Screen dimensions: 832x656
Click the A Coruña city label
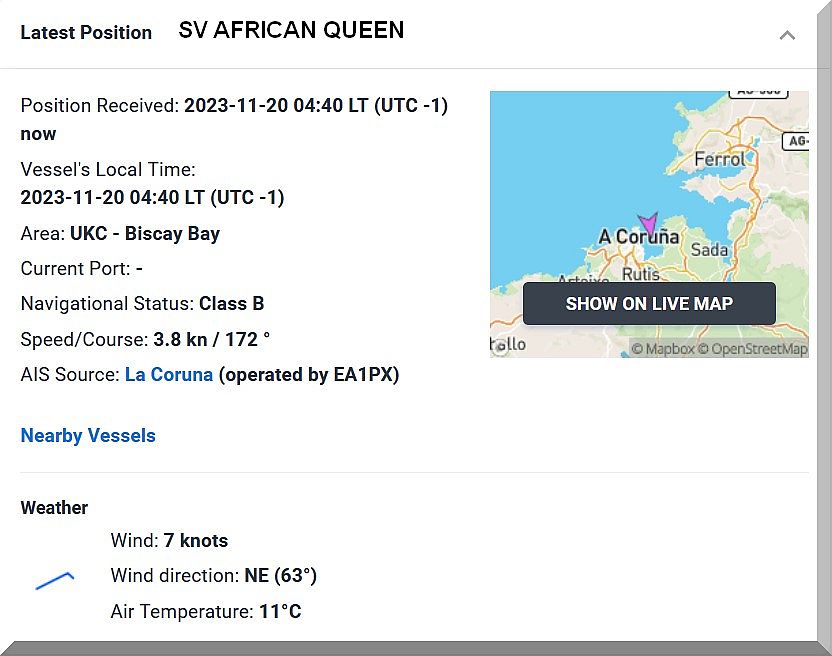639,238
